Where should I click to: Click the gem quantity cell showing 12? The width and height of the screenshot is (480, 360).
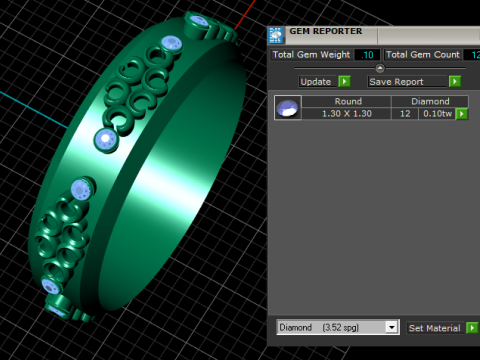pos(405,114)
